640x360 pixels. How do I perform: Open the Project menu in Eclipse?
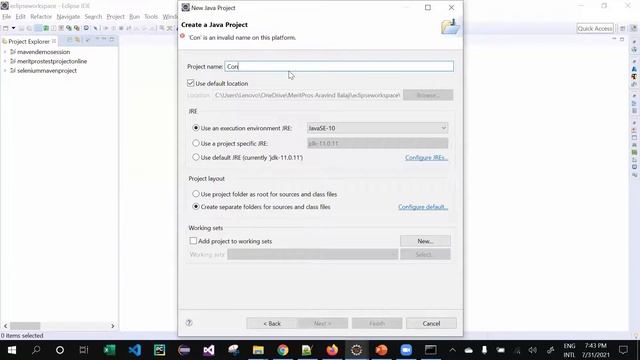tap(116, 17)
